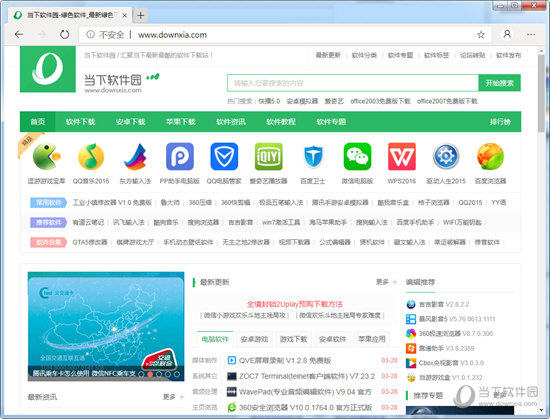Open the GTA5修改器 collection link

(x=90, y=242)
